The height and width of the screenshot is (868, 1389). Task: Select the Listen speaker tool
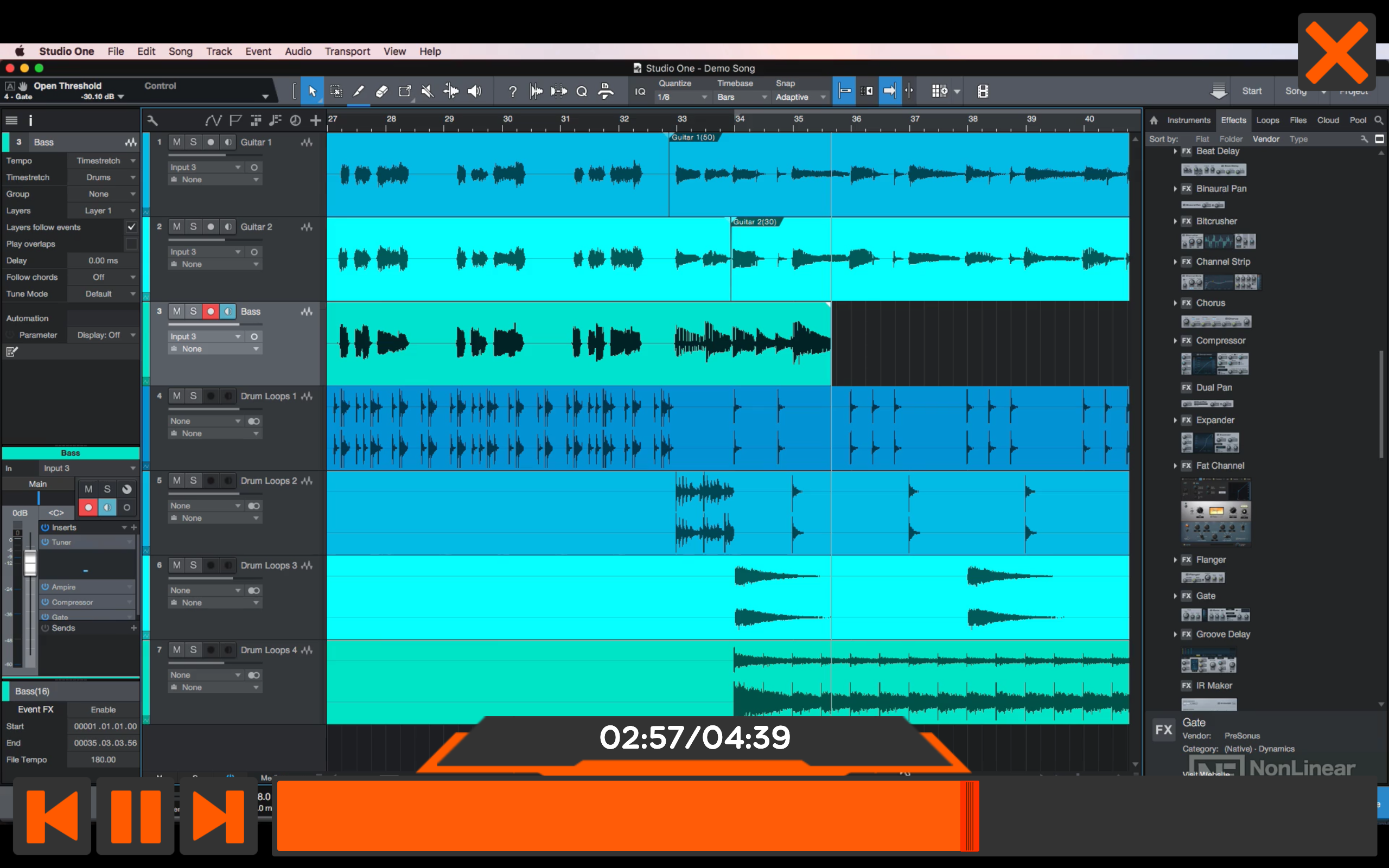(x=475, y=91)
